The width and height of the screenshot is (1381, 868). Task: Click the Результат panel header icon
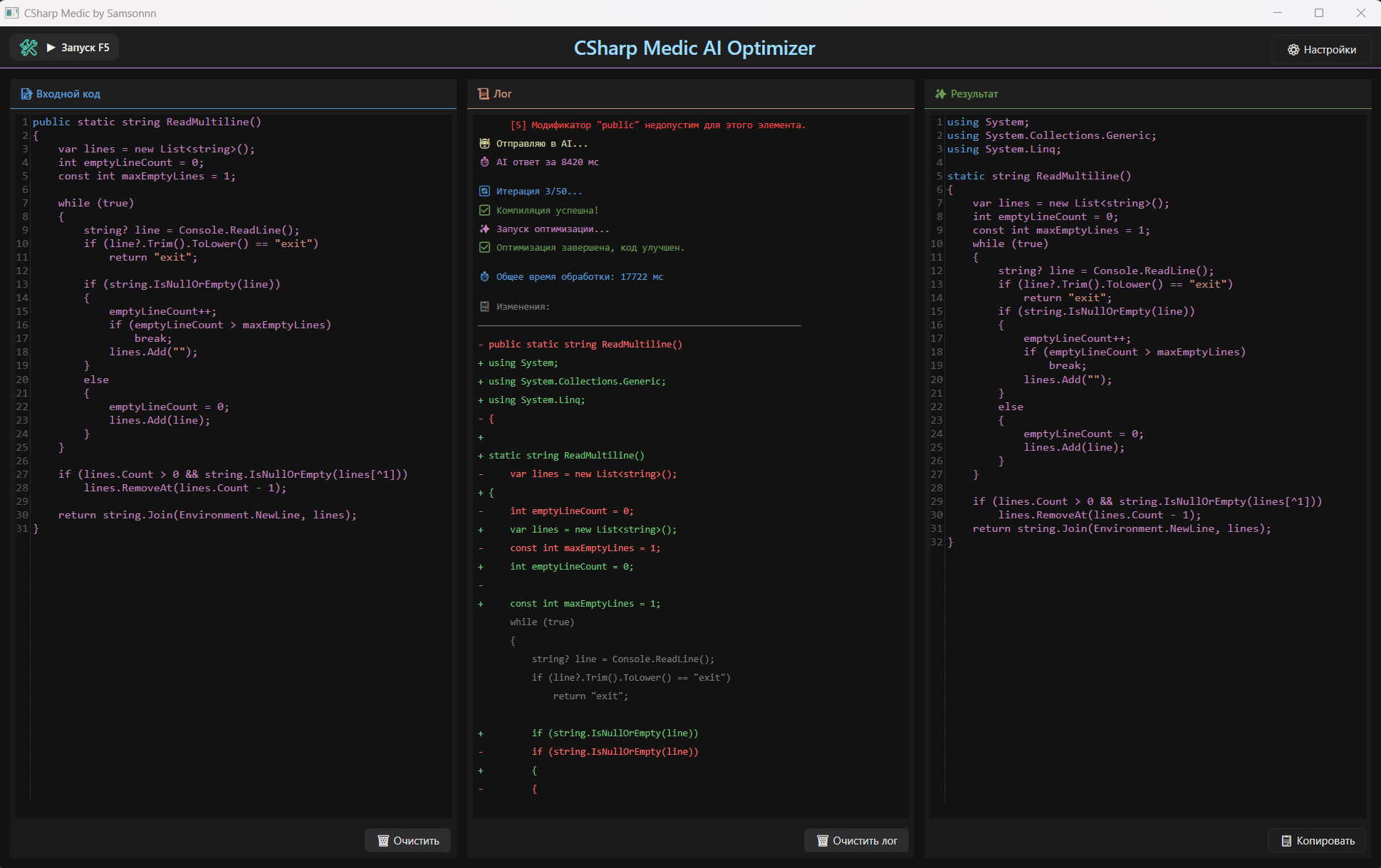tap(940, 94)
